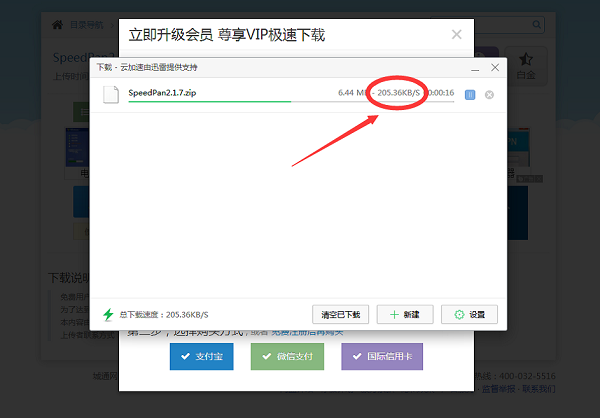Close the download manager window
Screen dimensions: 600x418
click(x=495, y=67)
